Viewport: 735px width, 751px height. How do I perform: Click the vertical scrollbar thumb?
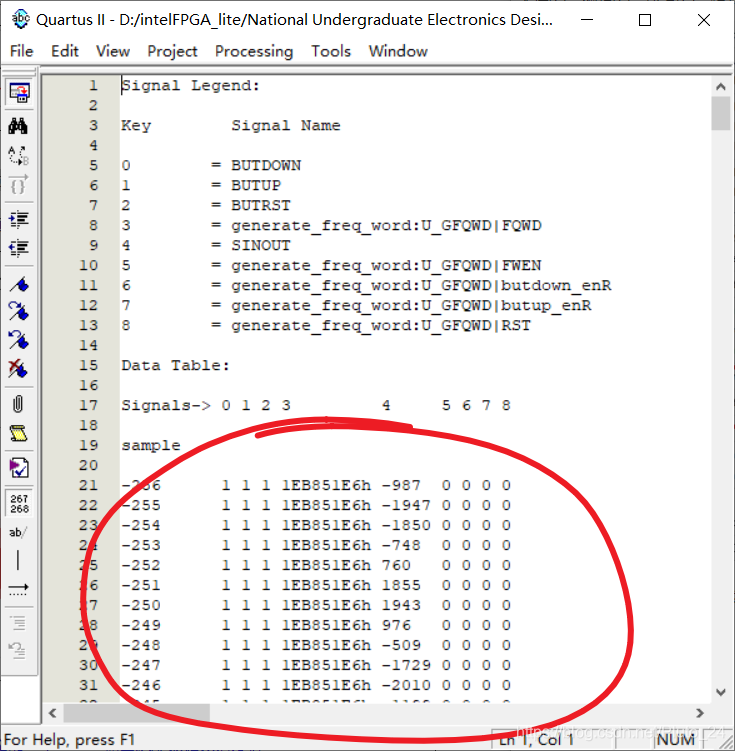721,114
